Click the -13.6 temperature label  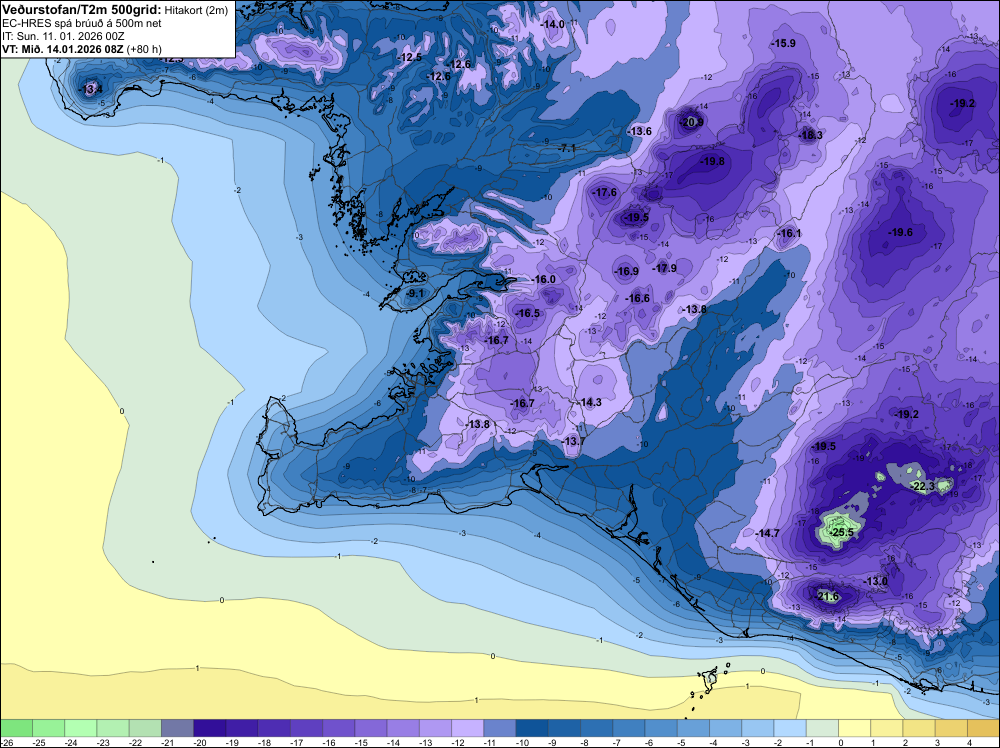(640, 131)
